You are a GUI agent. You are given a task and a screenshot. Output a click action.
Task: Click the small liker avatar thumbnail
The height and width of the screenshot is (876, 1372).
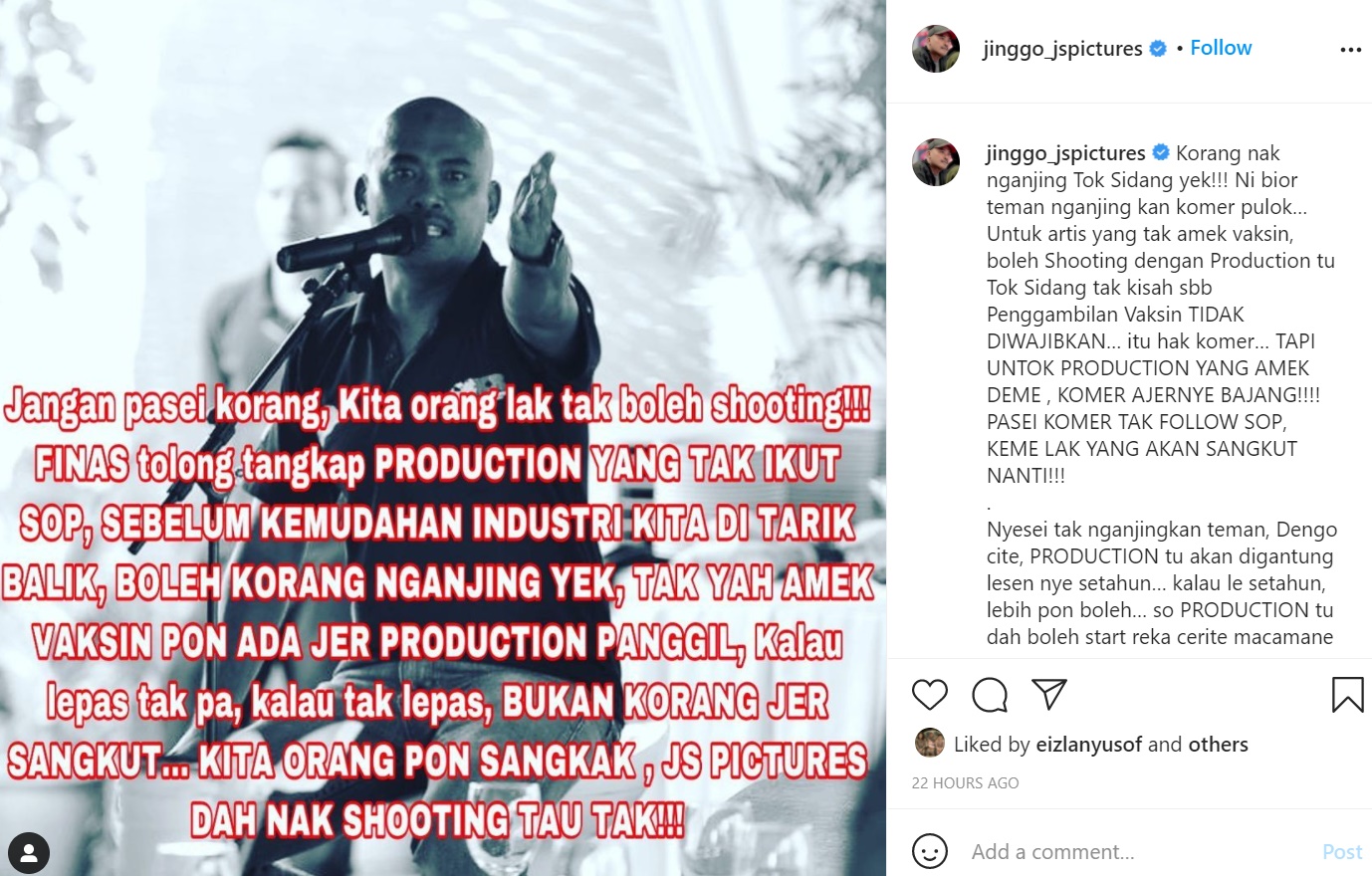929,743
